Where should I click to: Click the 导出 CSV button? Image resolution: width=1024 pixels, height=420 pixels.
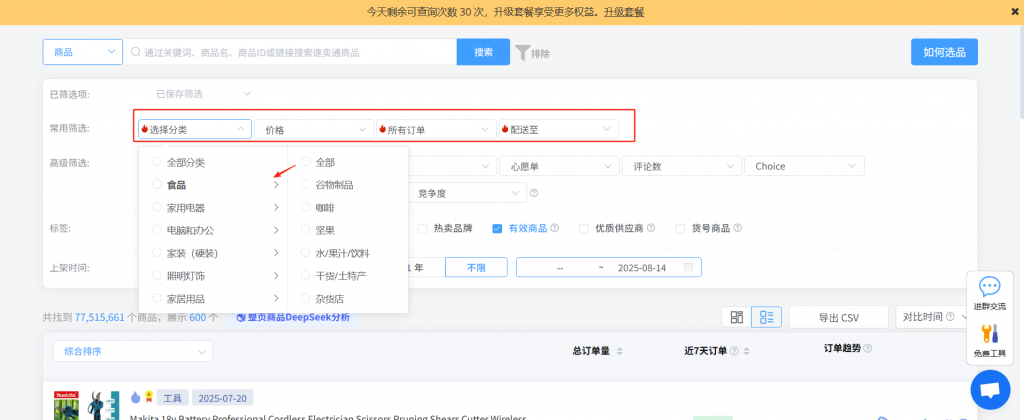(x=838, y=317)
